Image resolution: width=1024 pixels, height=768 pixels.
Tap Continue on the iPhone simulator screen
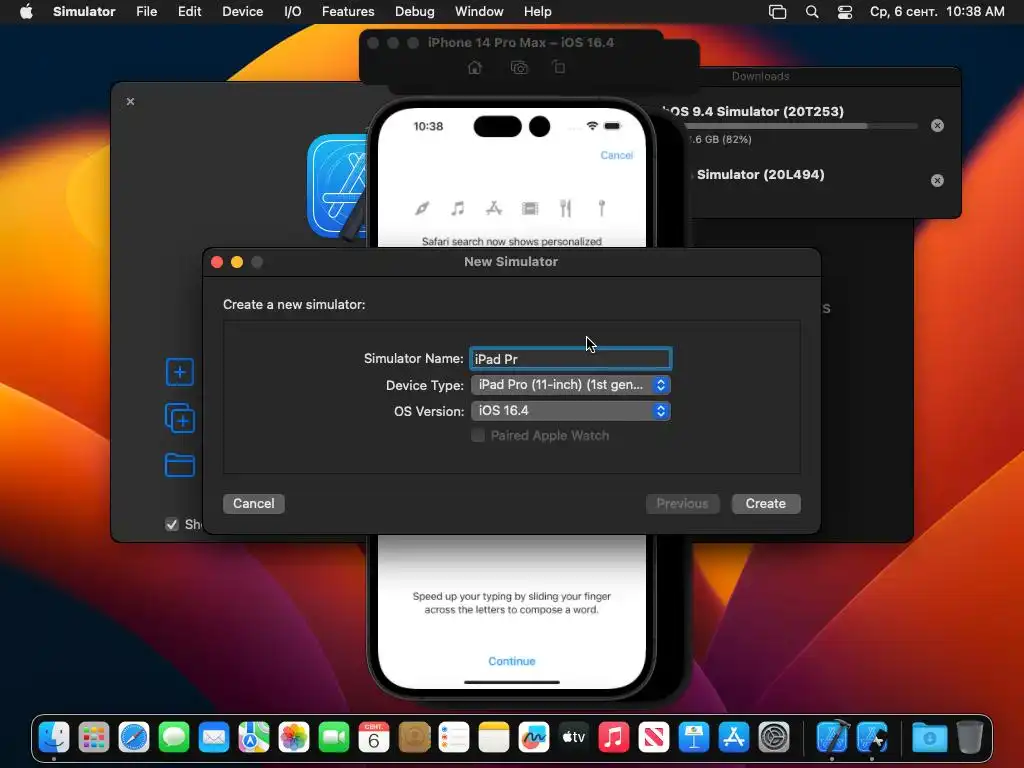click(x=511, y=661)
